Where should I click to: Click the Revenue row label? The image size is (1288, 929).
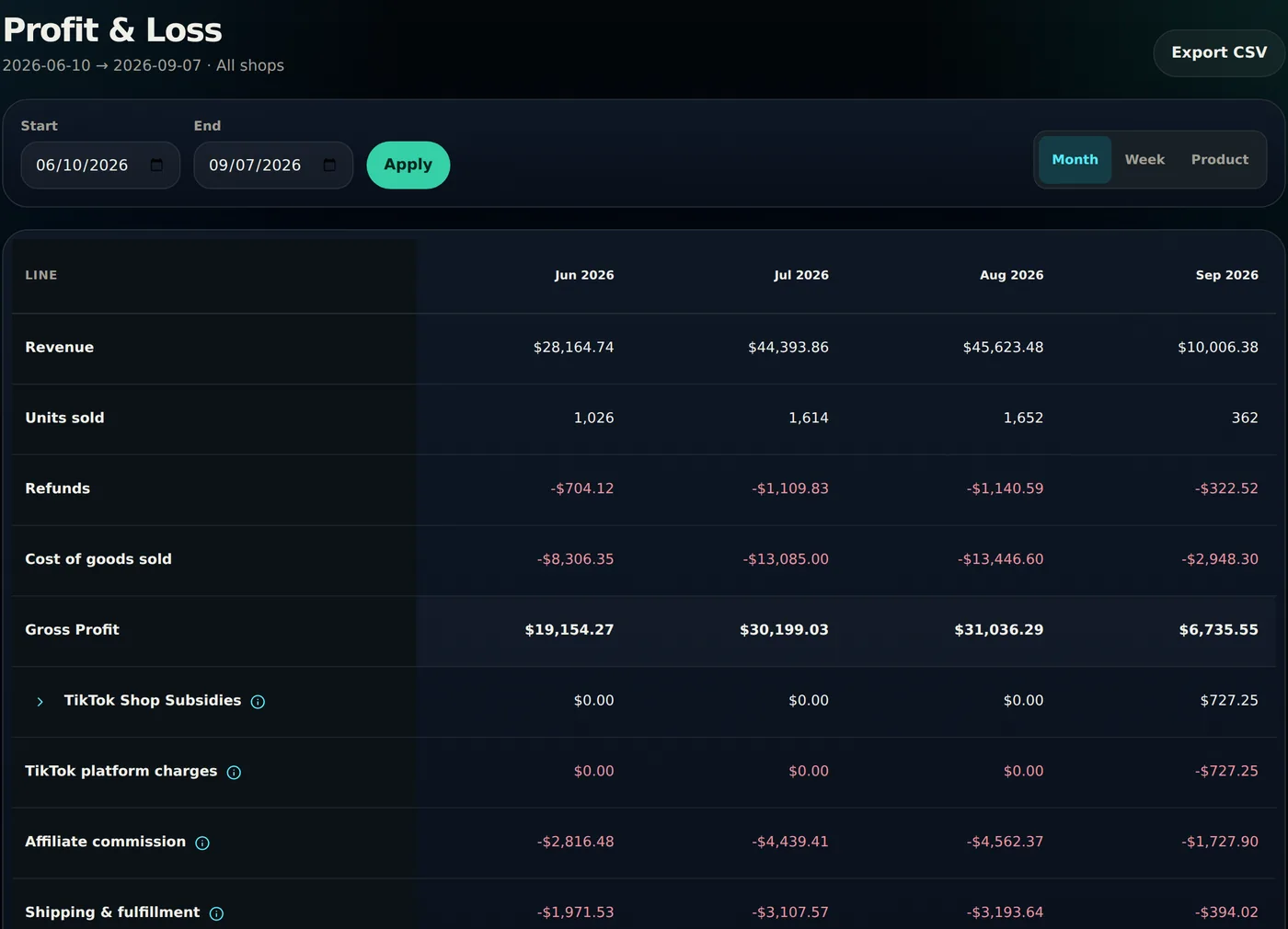(59, 347)
